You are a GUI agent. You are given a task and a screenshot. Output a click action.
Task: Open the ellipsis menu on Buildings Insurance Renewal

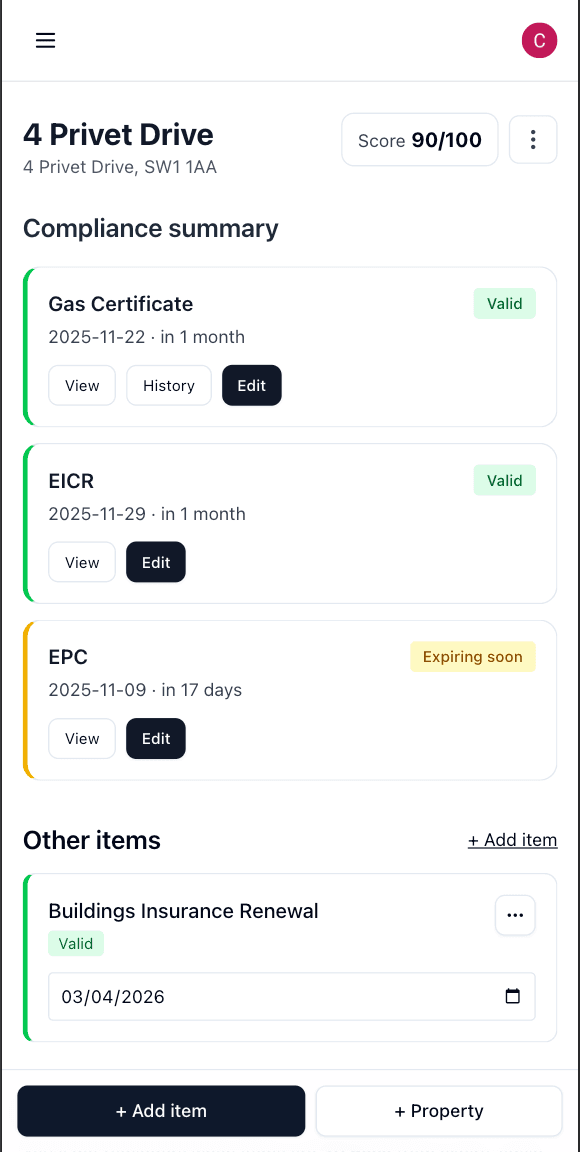pos(515,915)
